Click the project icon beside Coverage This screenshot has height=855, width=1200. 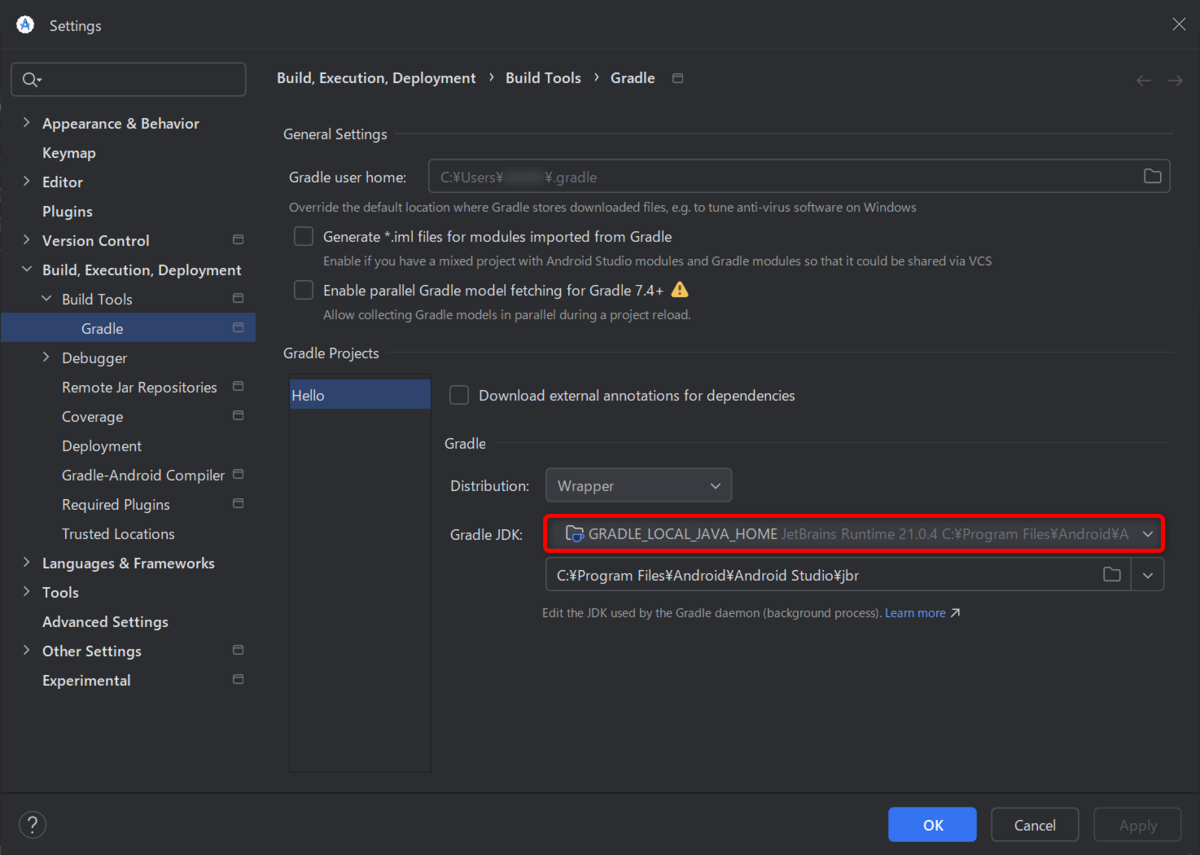coord(238,416)
